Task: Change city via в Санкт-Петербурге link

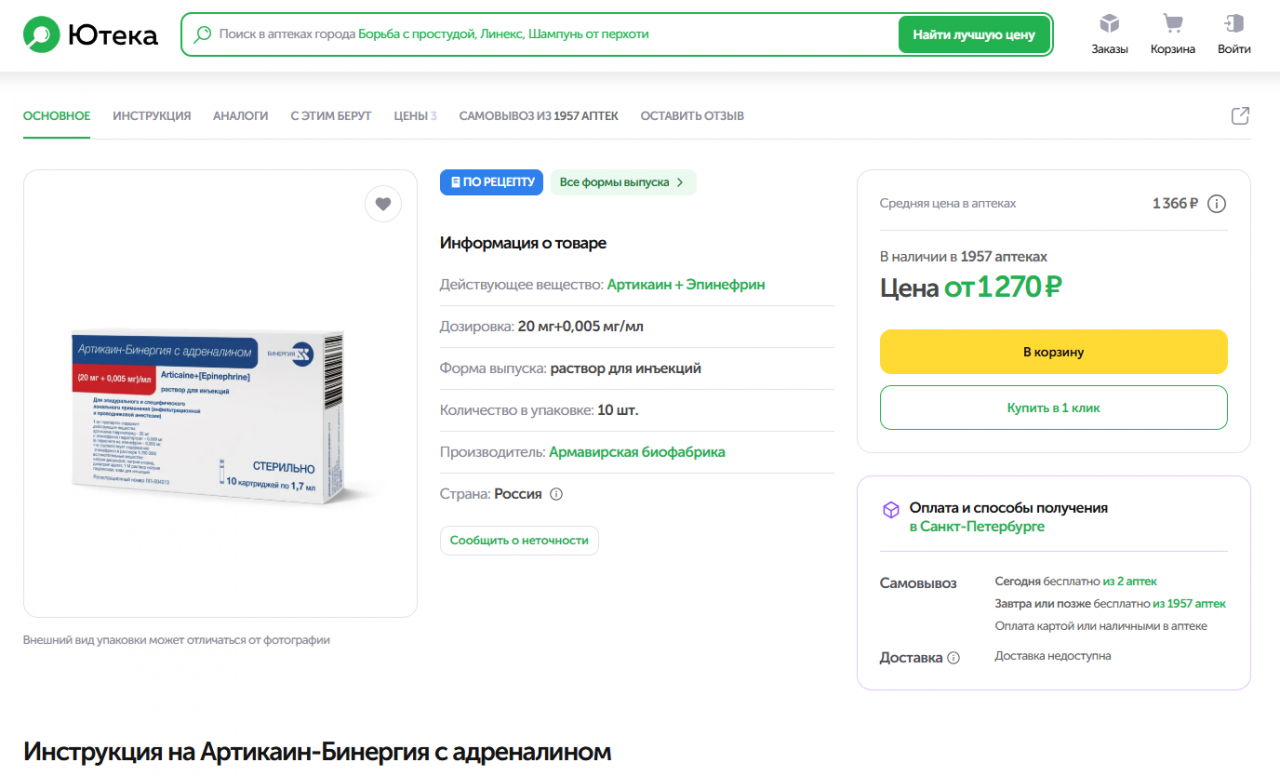Action: click(x=976, y=526)
